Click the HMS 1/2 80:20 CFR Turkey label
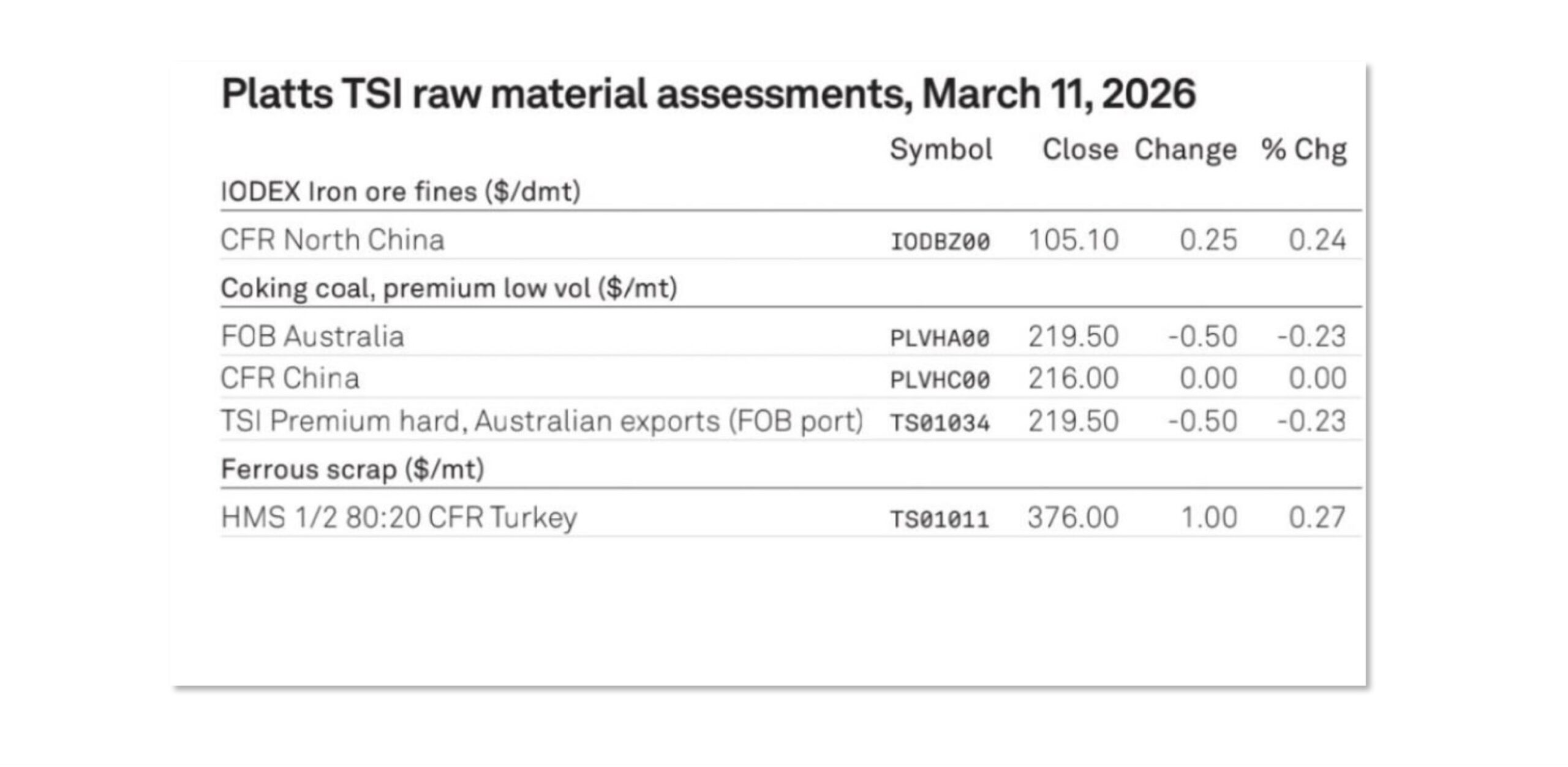This screenshot has width=1568, height=767. (399, 518)
